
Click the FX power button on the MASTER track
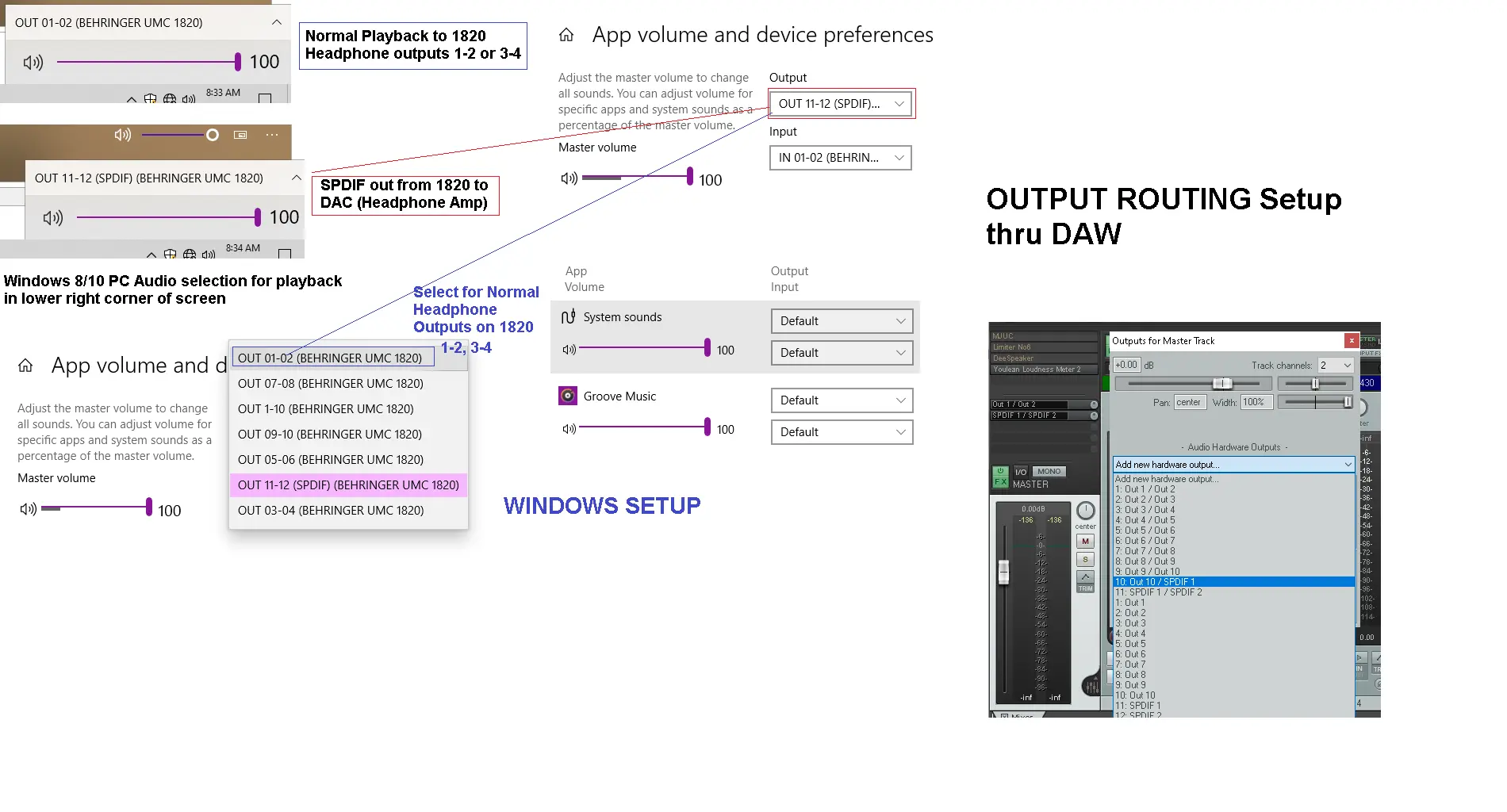point(1000,471)
